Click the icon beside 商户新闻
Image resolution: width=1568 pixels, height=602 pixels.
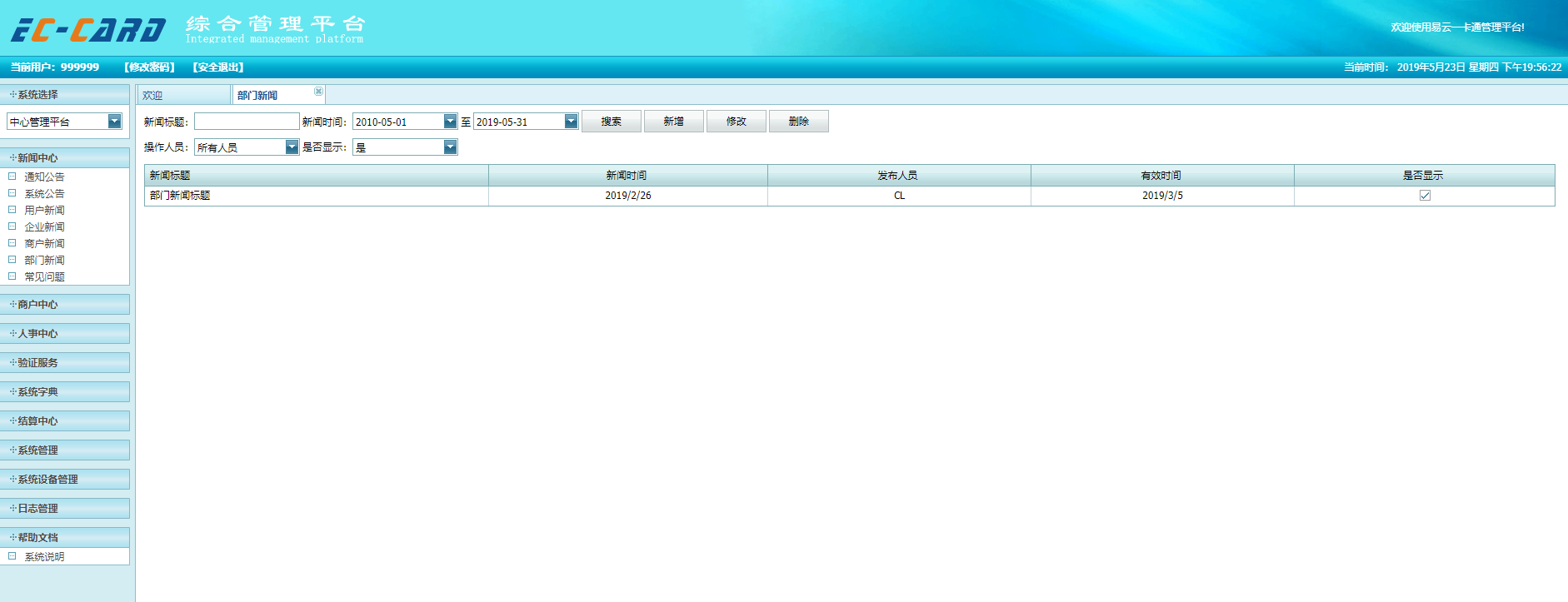coord(12,243)
